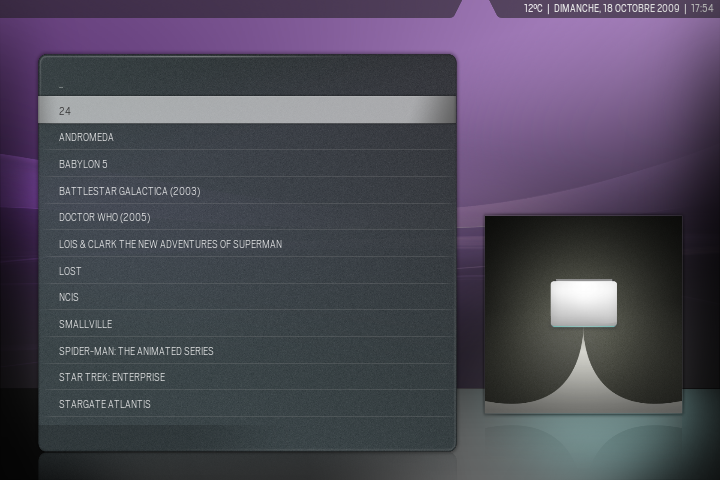Select Star Trek: Enterprise

click(x=247, y=377)
